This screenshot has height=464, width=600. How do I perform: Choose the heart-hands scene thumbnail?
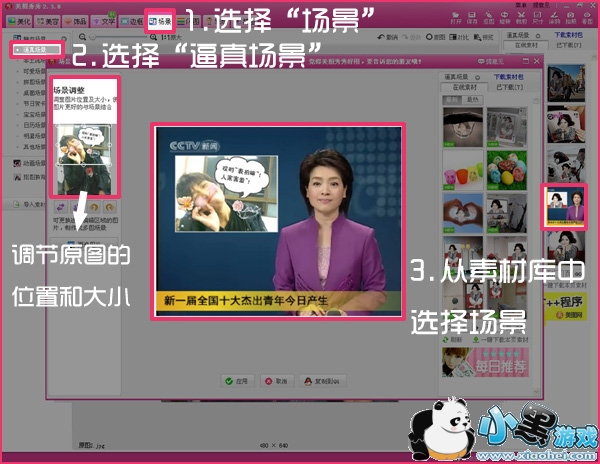coord(463,213)
